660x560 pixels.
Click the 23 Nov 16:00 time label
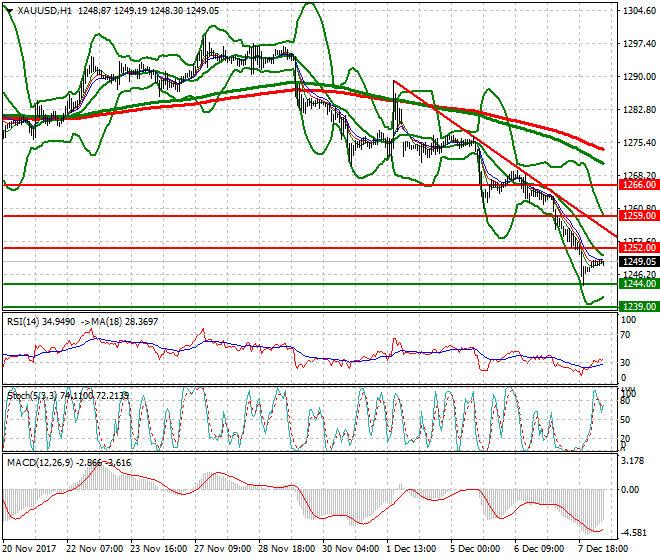[159, 549]
